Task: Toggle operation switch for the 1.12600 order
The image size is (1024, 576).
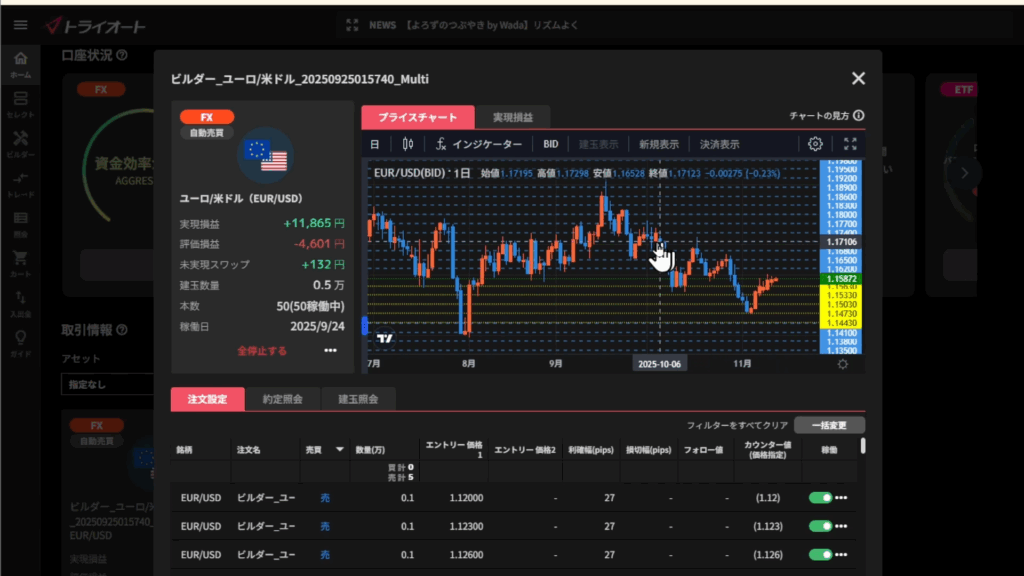Action: point(820,553)
